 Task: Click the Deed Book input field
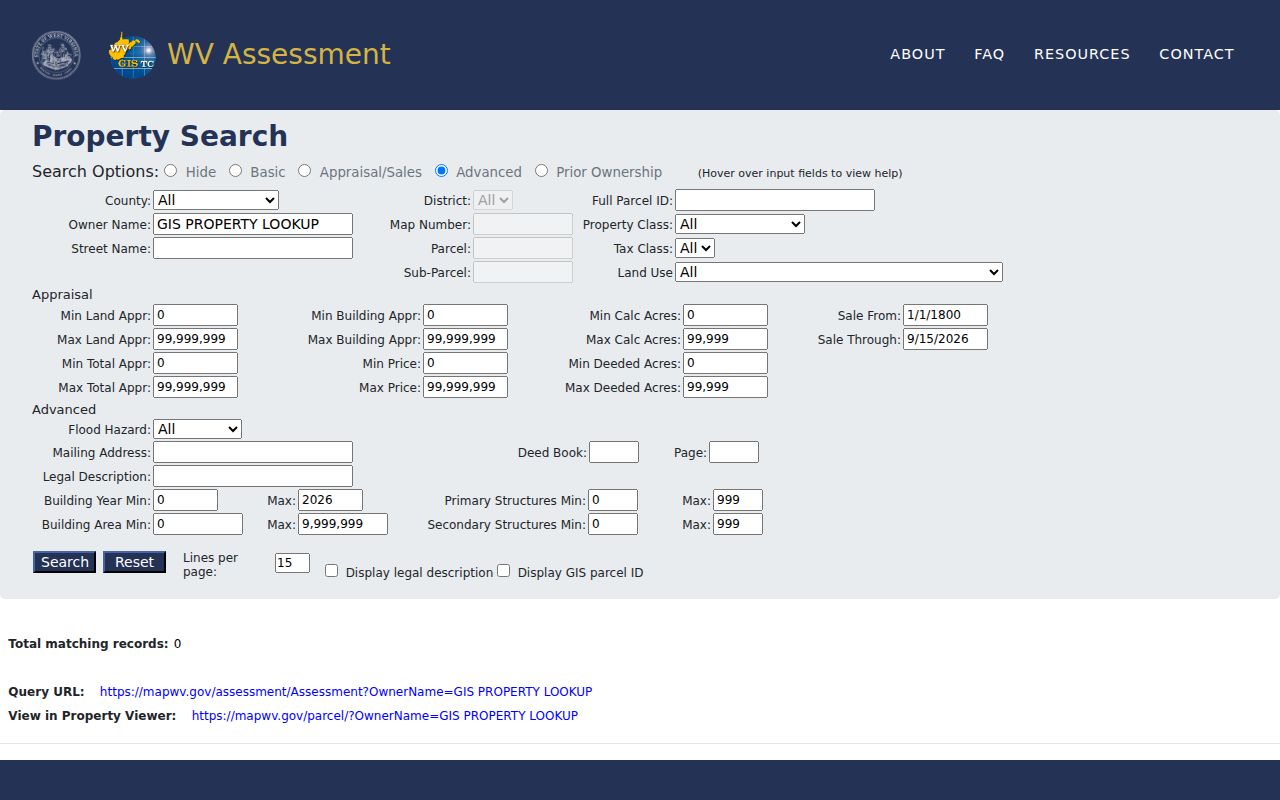[614, 452]
